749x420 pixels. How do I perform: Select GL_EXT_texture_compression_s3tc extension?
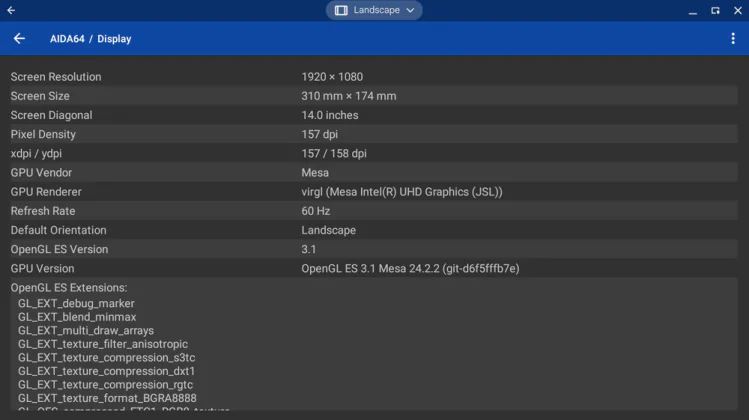[107, 357]
